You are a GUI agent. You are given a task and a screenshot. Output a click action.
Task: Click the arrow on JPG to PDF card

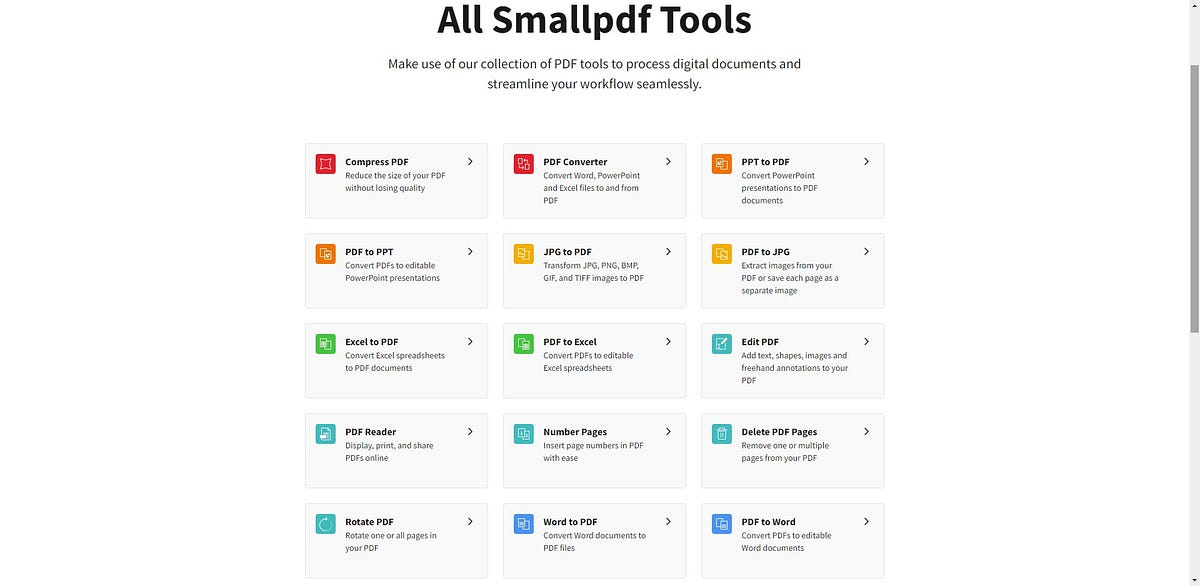669,251
